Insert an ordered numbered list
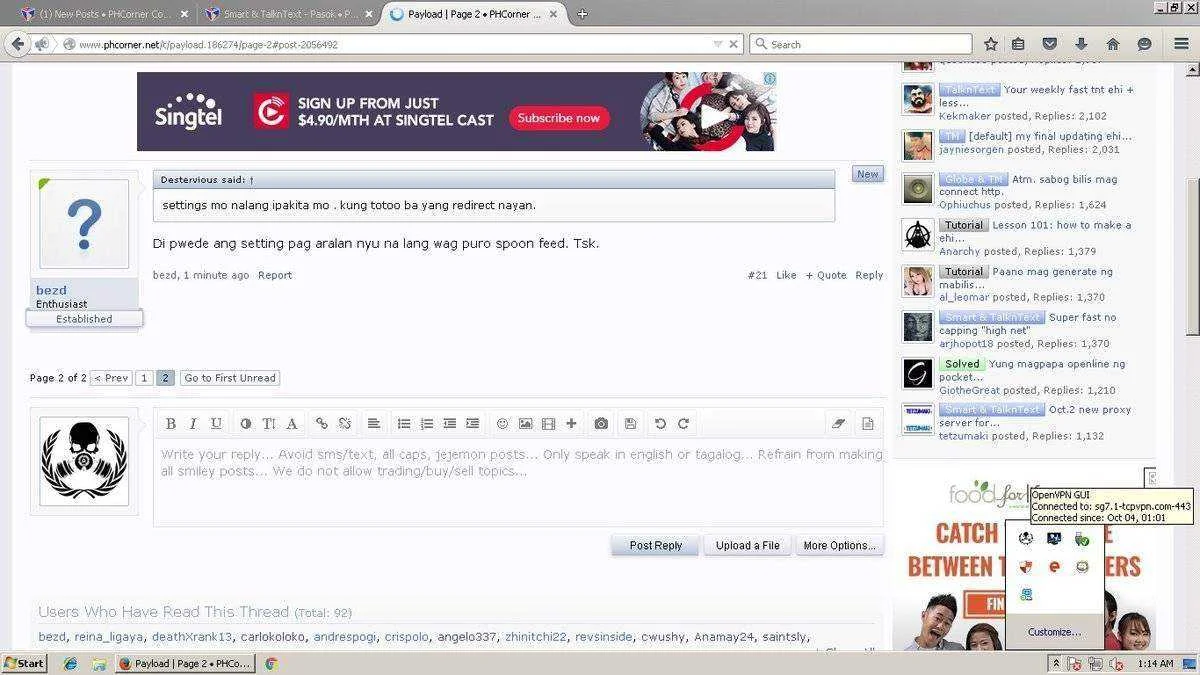Screen dimensions: 1200x675 427,424
